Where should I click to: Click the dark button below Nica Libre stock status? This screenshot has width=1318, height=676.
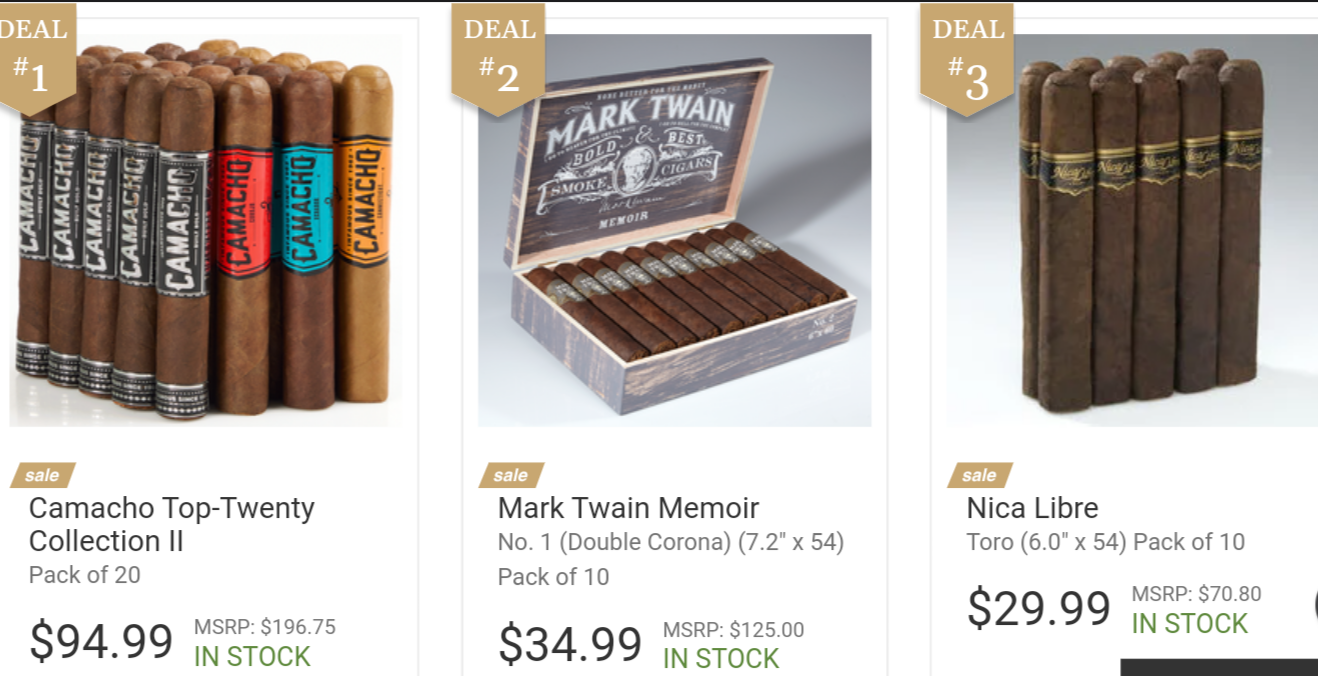(x=1219, y=667)
